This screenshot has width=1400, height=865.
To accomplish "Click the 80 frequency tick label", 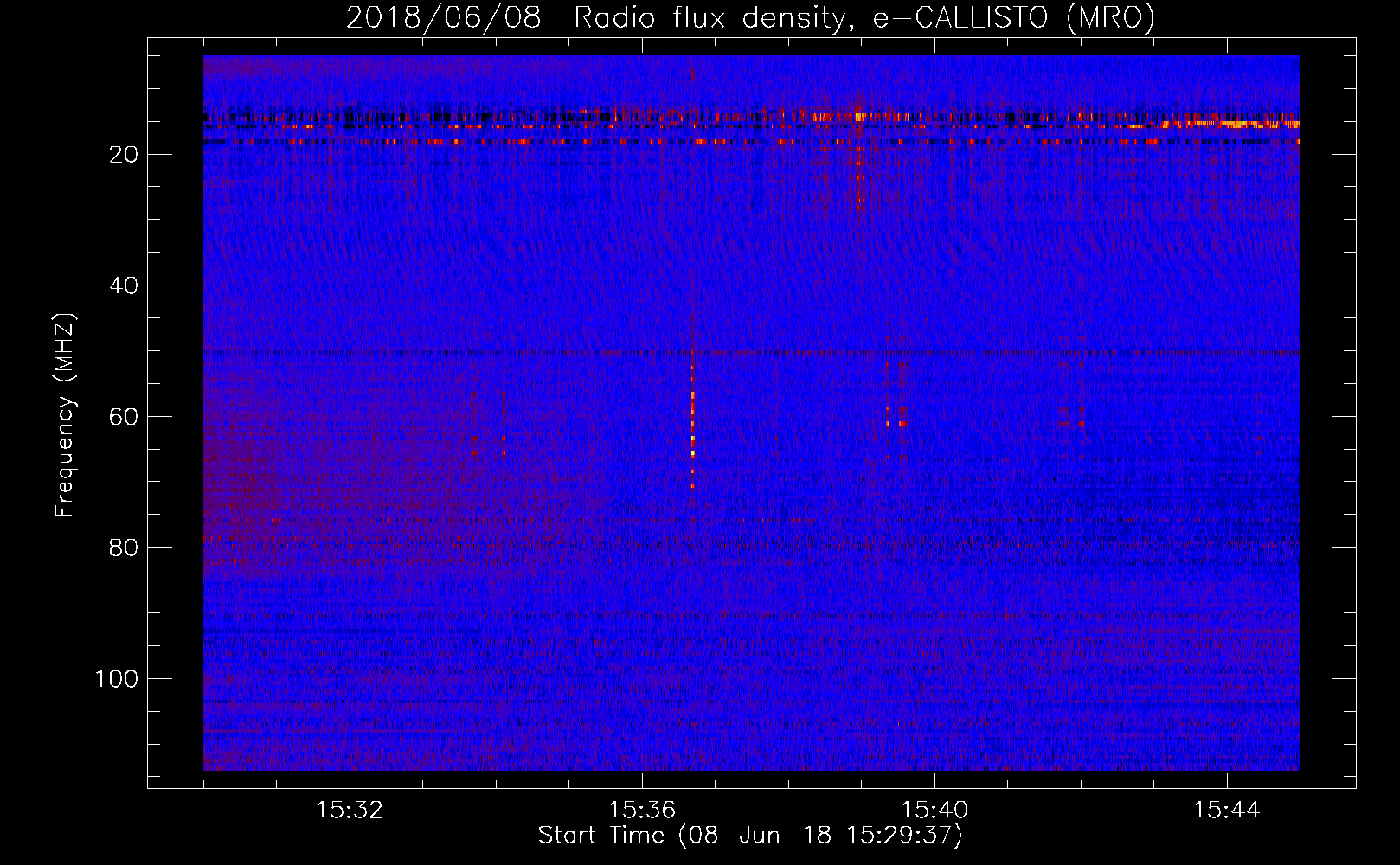I will click(124, 548).
